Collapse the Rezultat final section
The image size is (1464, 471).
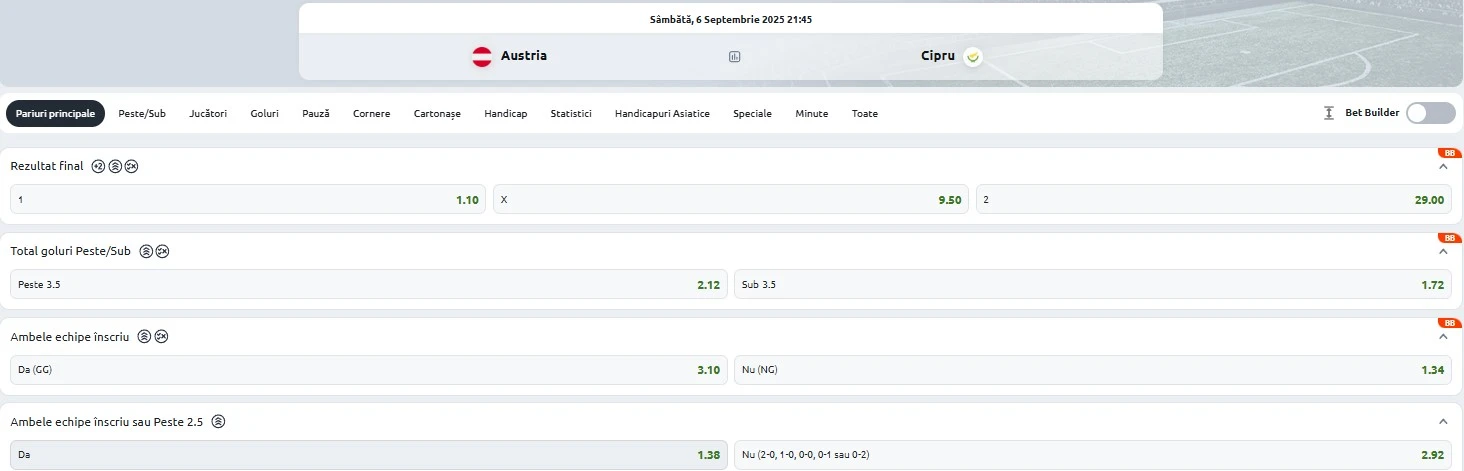[1442, 166]
